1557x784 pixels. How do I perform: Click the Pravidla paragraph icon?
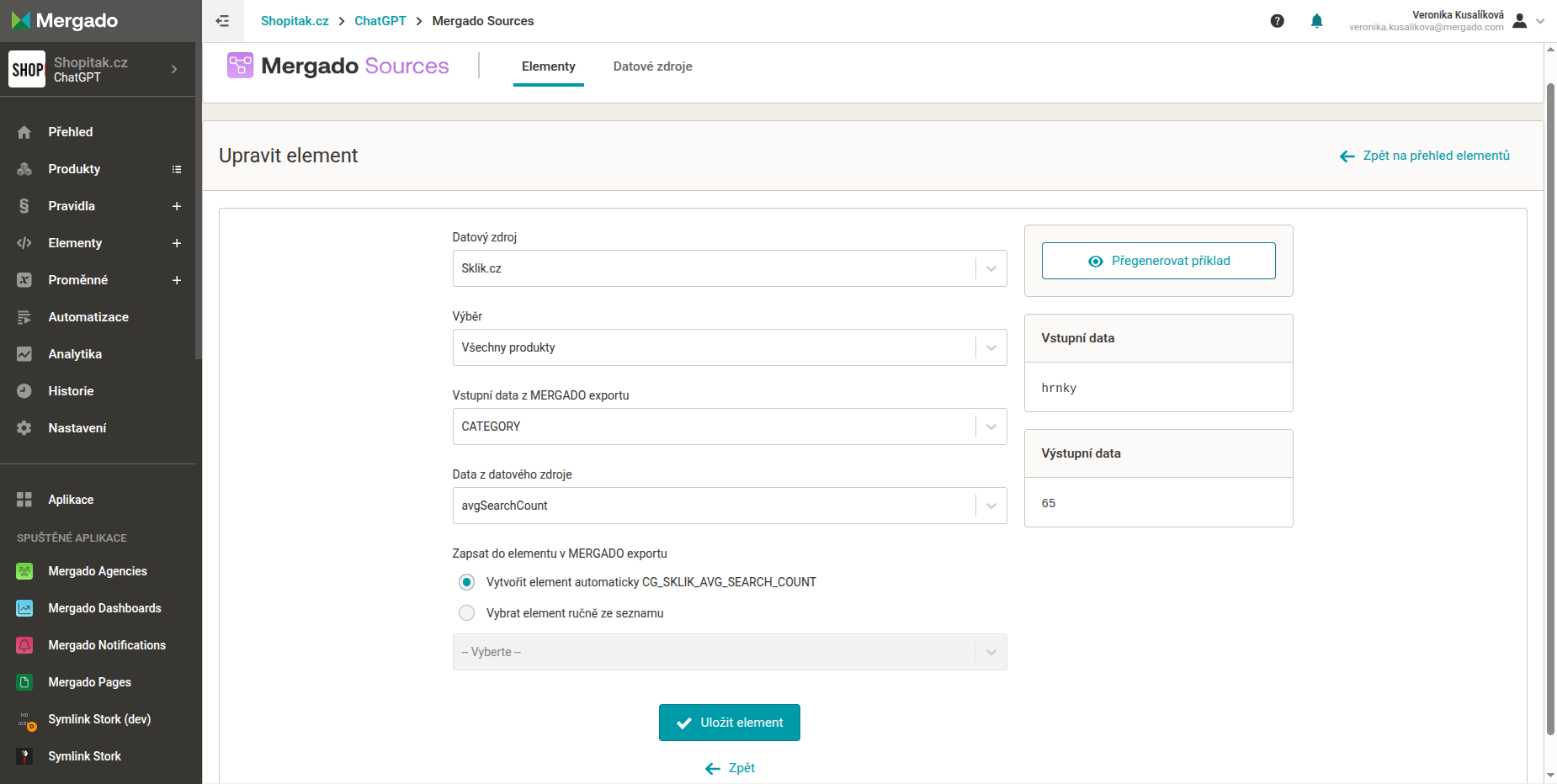click(24, 206)
